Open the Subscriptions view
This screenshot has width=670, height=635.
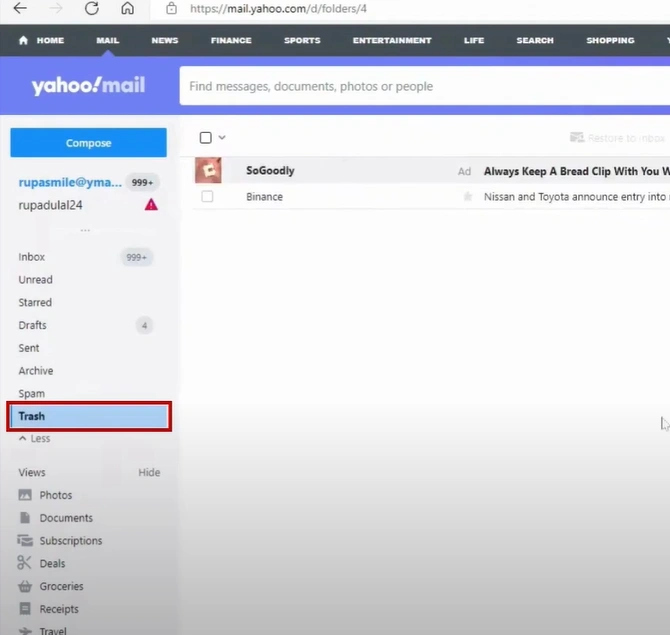60,541
